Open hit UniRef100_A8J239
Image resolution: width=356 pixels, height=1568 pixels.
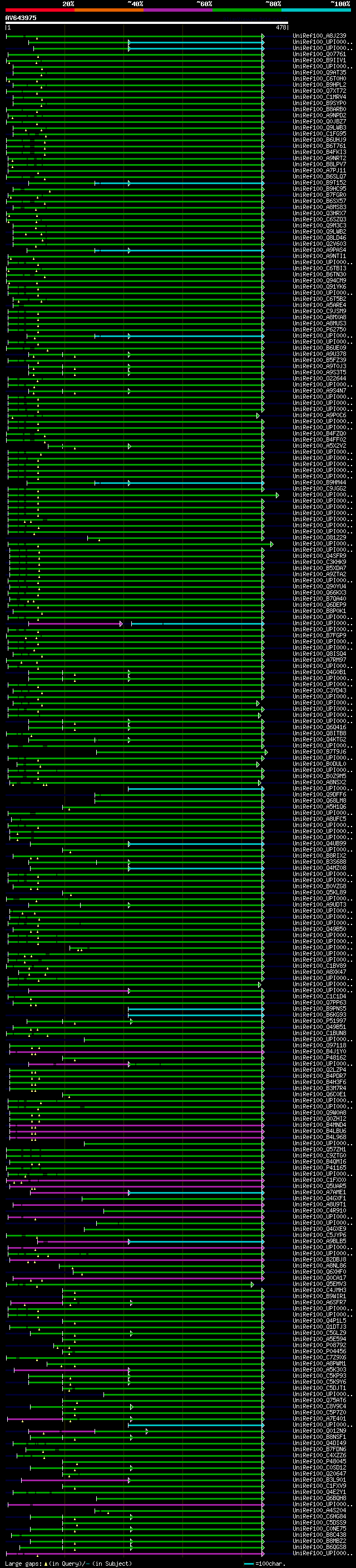[319, 36]
